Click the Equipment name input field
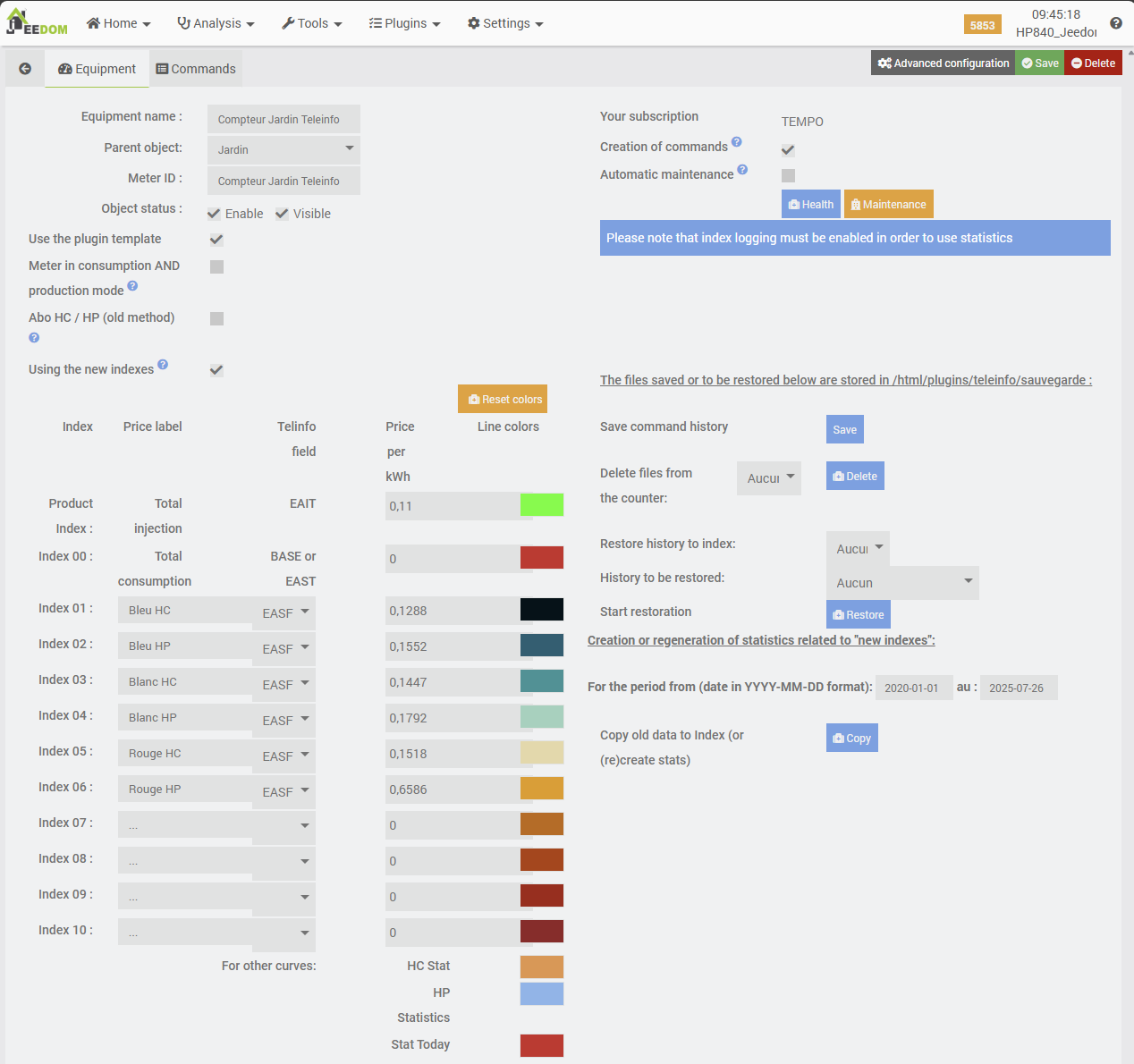The image size is (1134, 1064). pos(283,119)
